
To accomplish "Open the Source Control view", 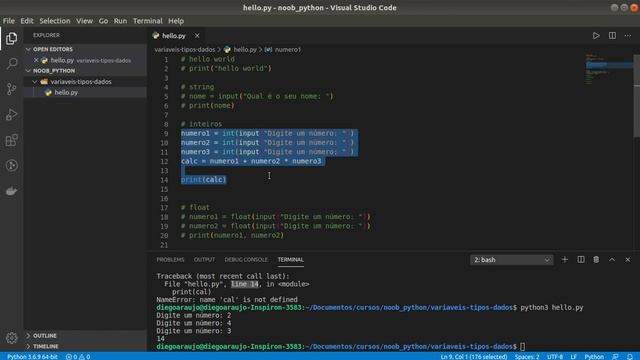I will [11, 89].
